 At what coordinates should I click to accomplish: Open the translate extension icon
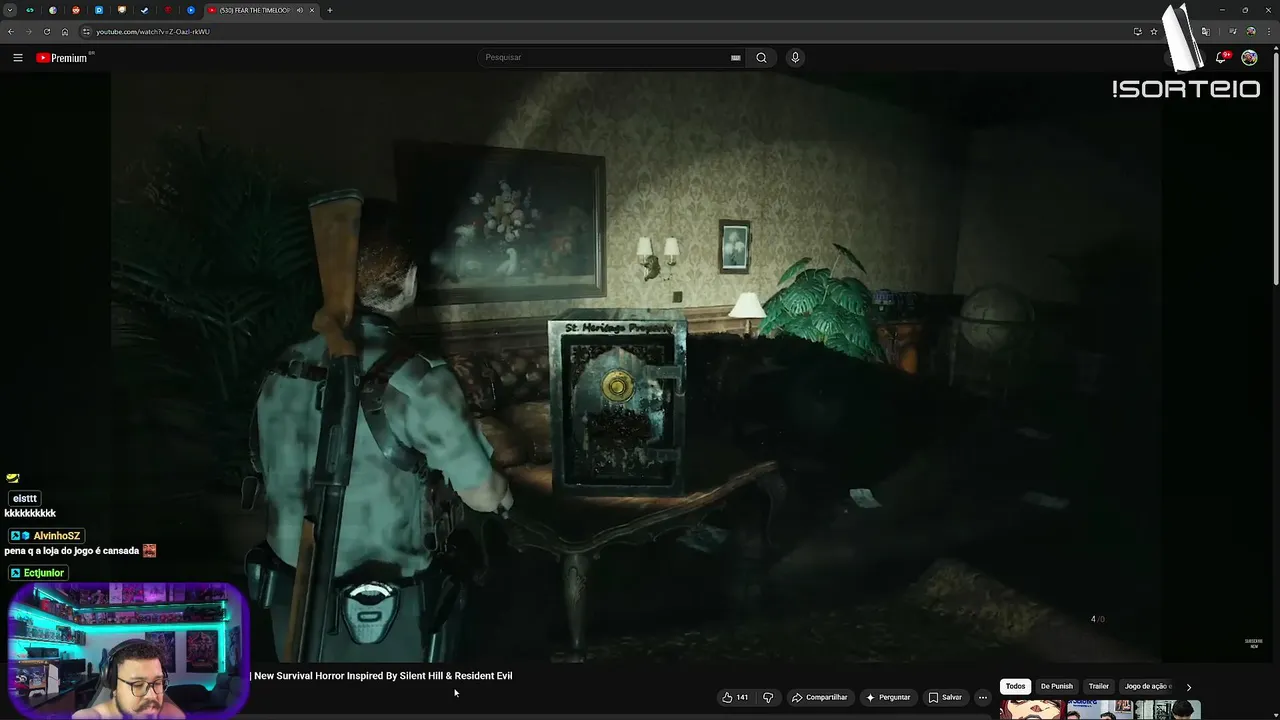point(1205,31)
